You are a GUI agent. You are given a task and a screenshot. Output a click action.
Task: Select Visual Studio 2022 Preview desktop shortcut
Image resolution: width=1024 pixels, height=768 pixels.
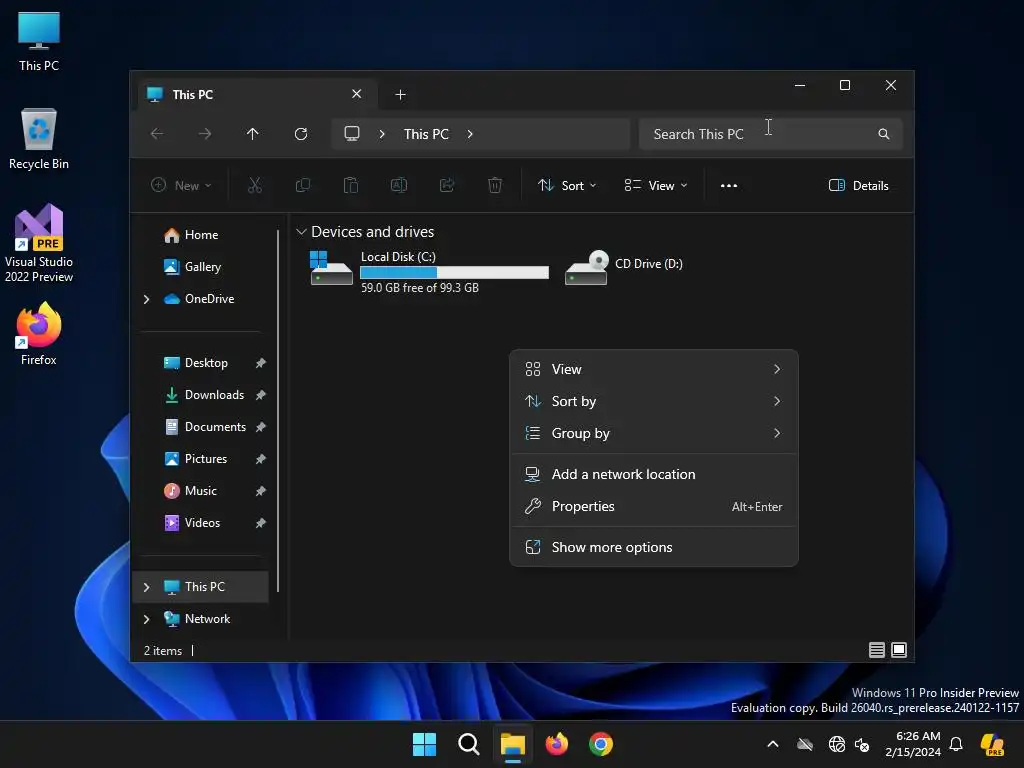click(39, 243)
